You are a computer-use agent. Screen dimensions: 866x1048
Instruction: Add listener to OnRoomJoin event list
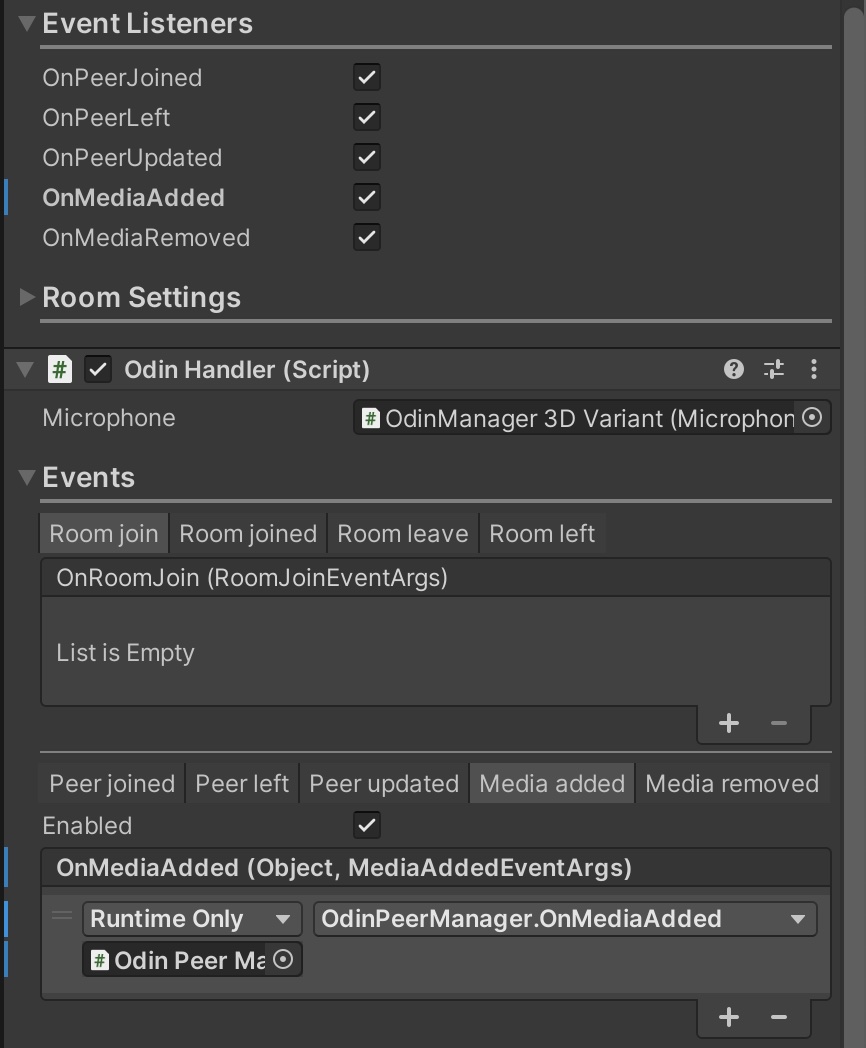coord(728,723)
